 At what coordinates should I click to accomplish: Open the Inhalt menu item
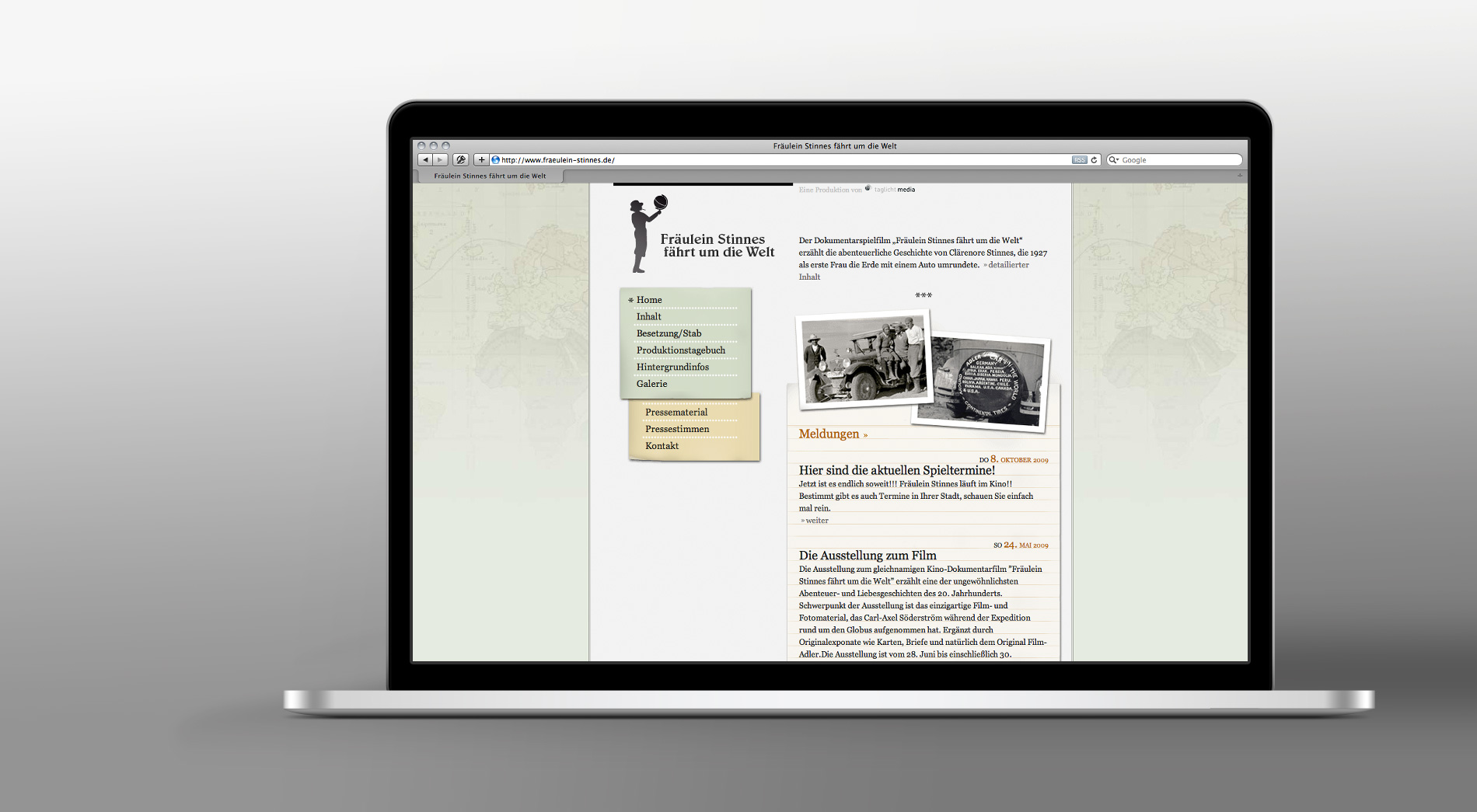tap(648, 317)
